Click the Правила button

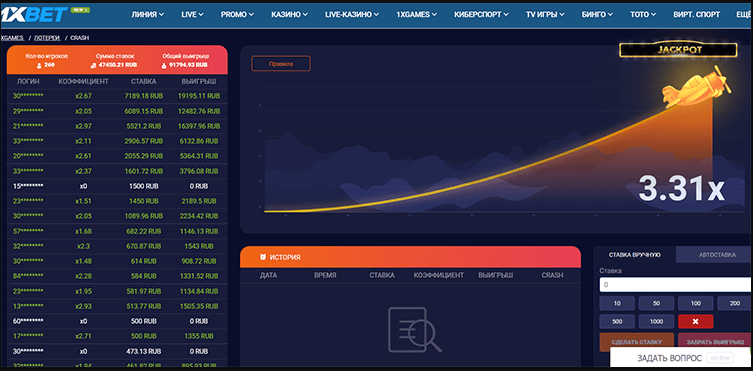coord(281,63)
